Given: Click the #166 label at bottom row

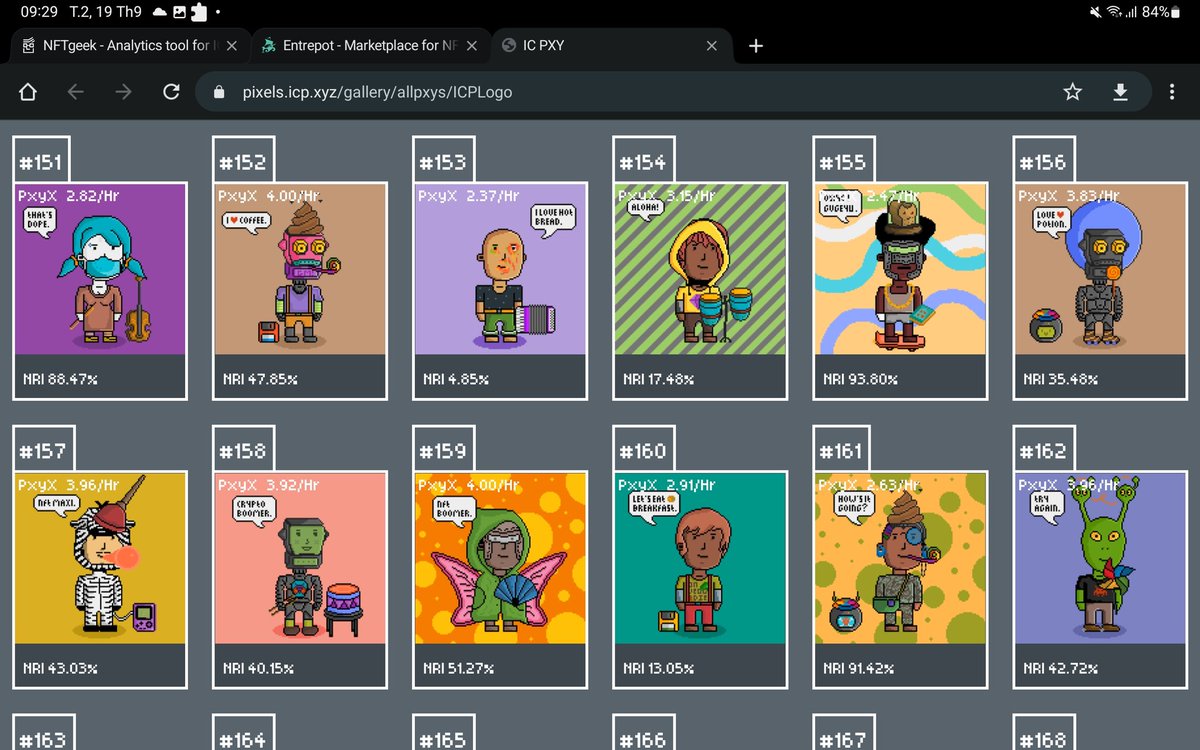Looking at the screenshot, I should point(643,740).
